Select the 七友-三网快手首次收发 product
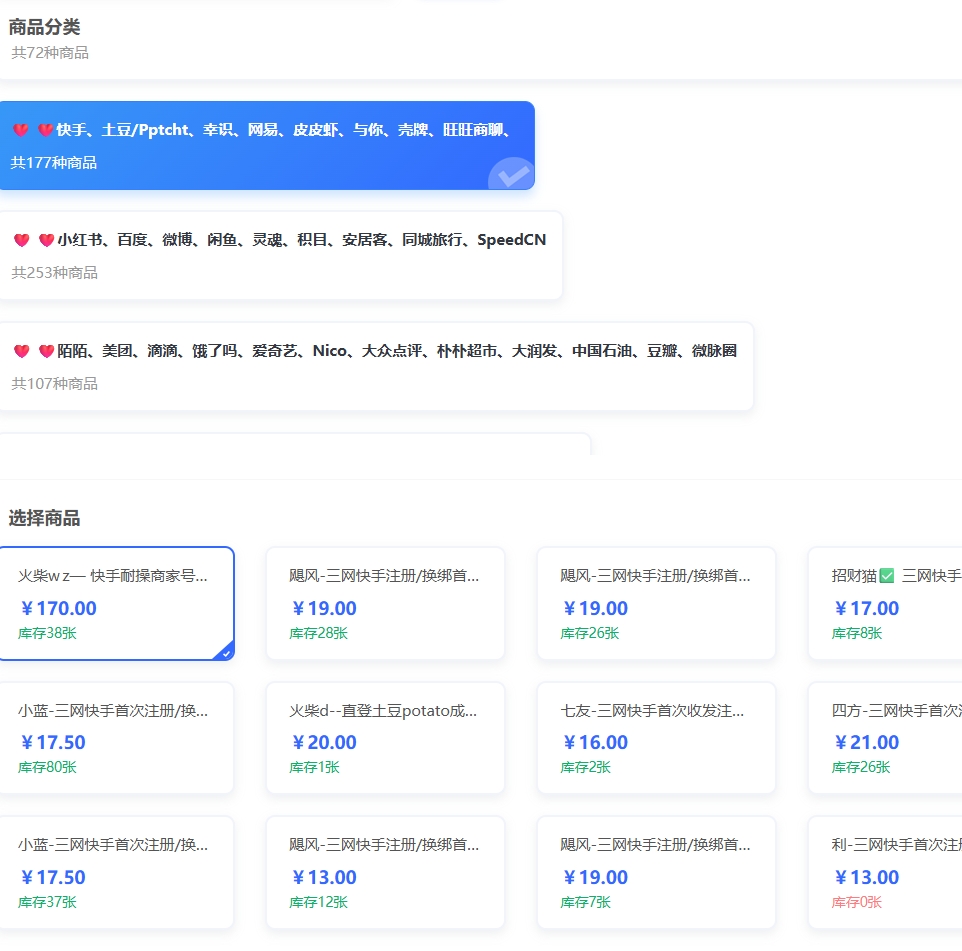The height and width of the screenshot is (951, 962). coord(655,737)
